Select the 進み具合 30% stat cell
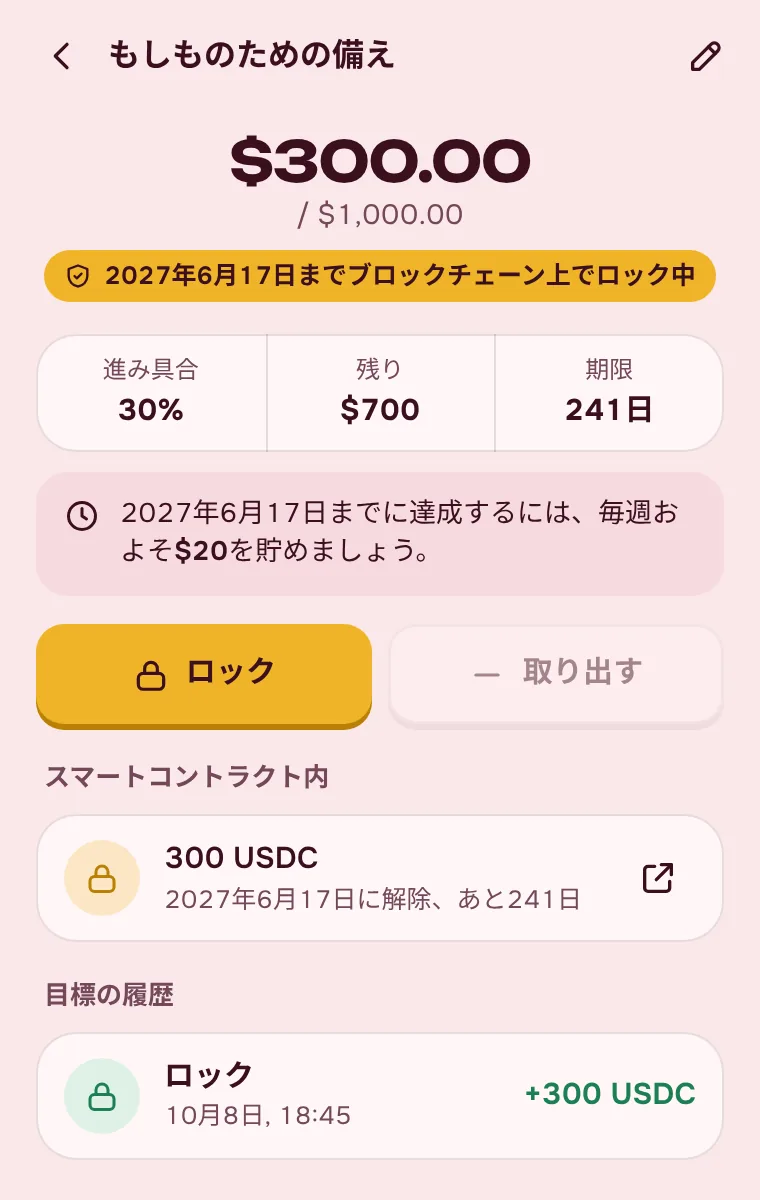Viewport: 760px width, 1200px height. [152, 392]
